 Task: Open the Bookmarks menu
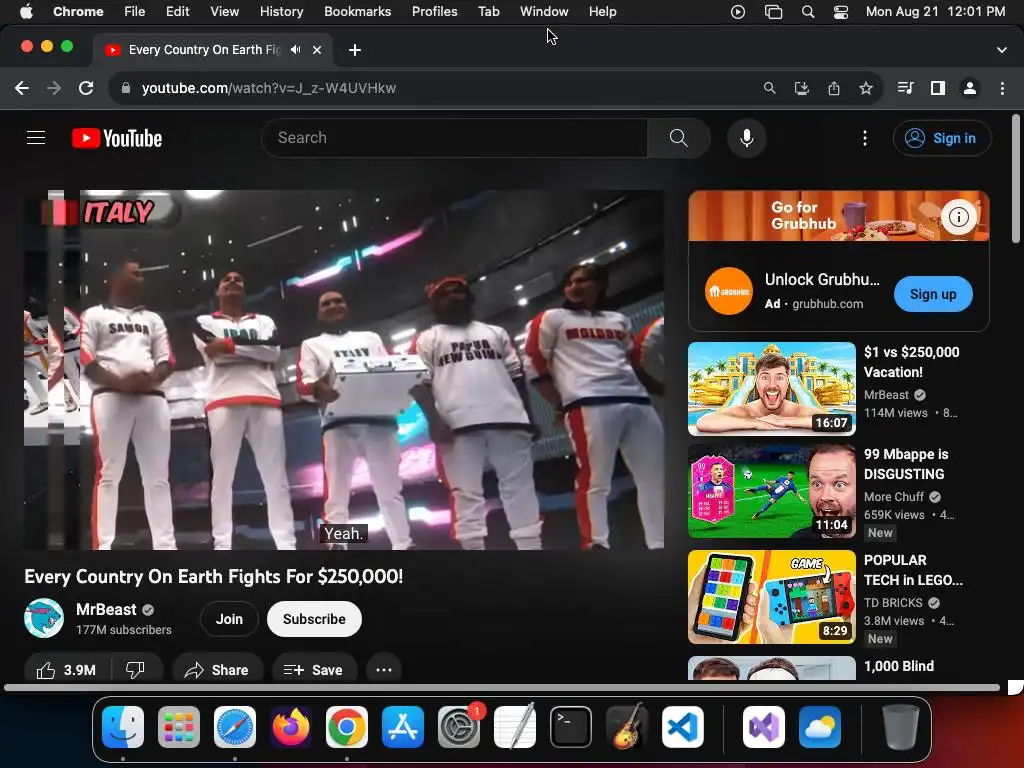357,12
